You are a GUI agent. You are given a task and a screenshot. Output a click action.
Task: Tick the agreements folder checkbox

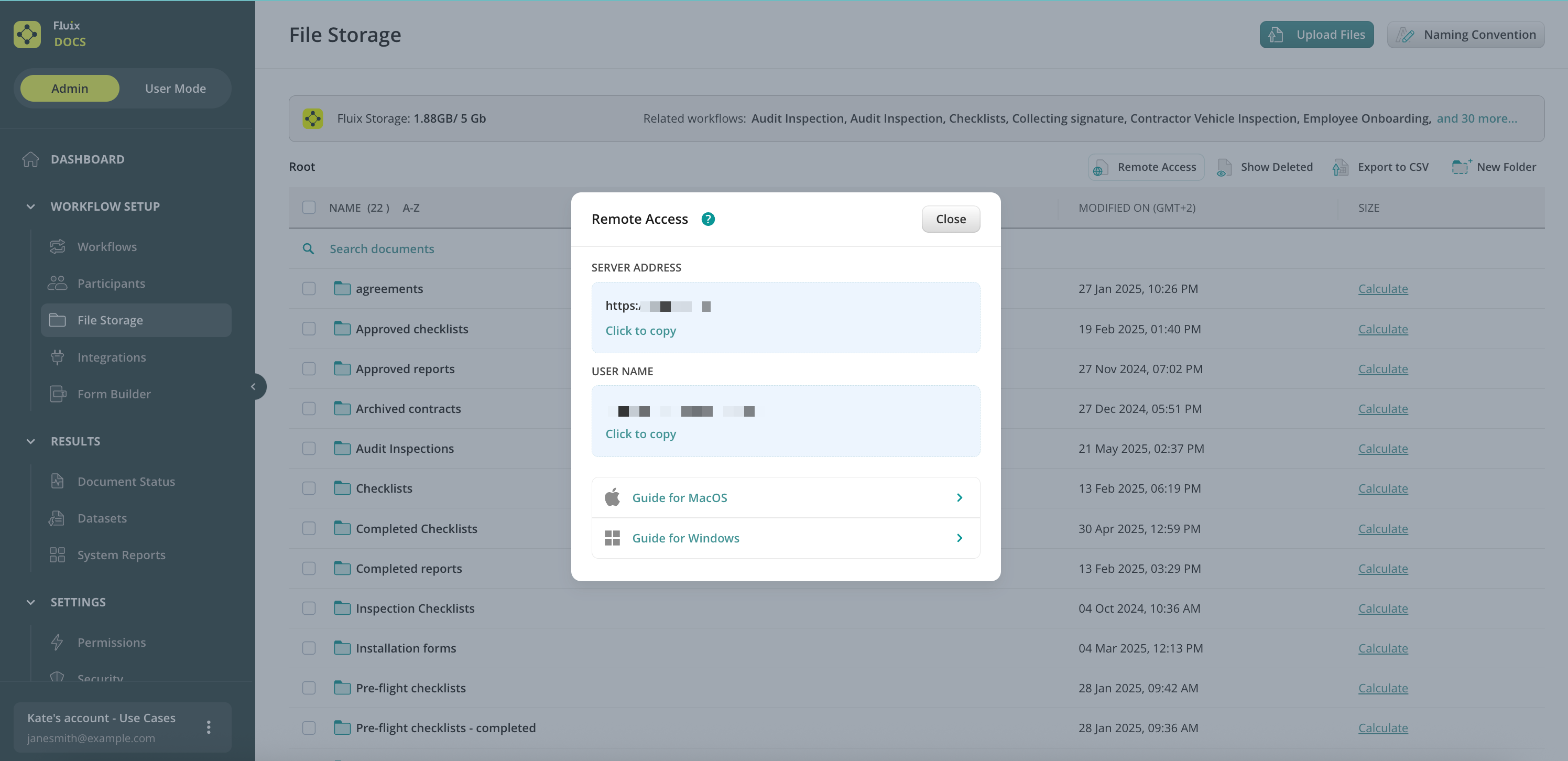(x=309, y=289)
